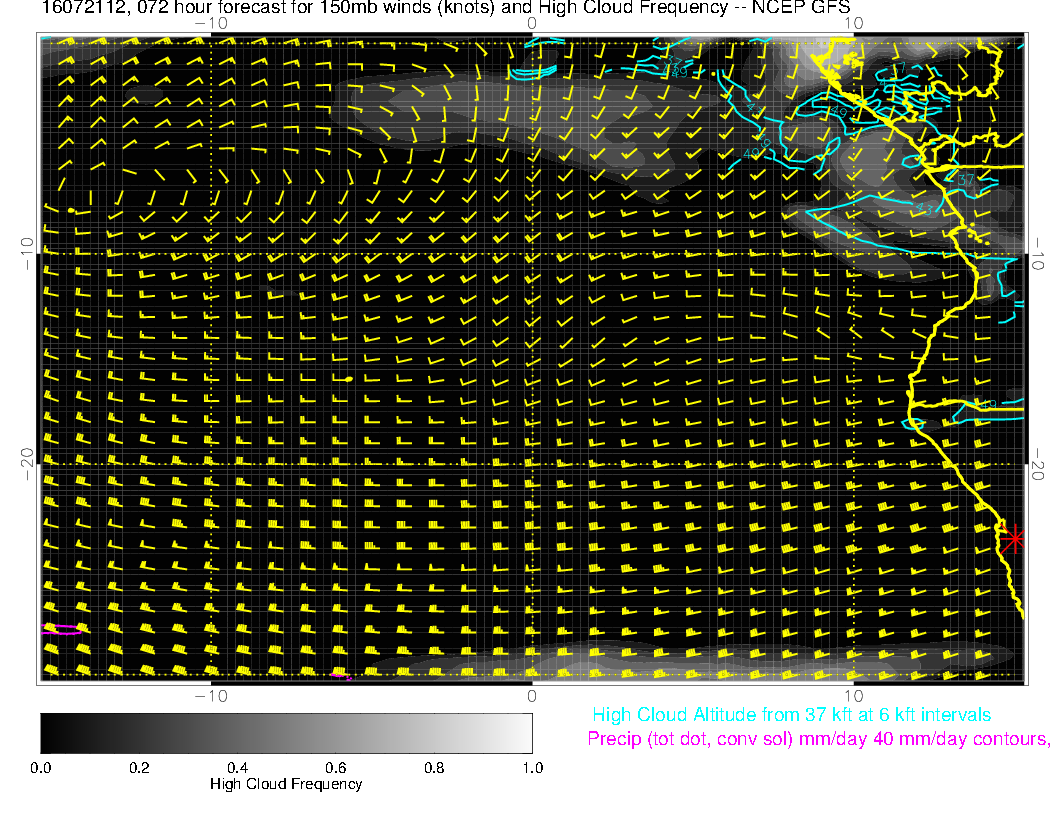Click the High Cloud Frequency colorbar caption

pyautogui.click(x=286, y=784)
